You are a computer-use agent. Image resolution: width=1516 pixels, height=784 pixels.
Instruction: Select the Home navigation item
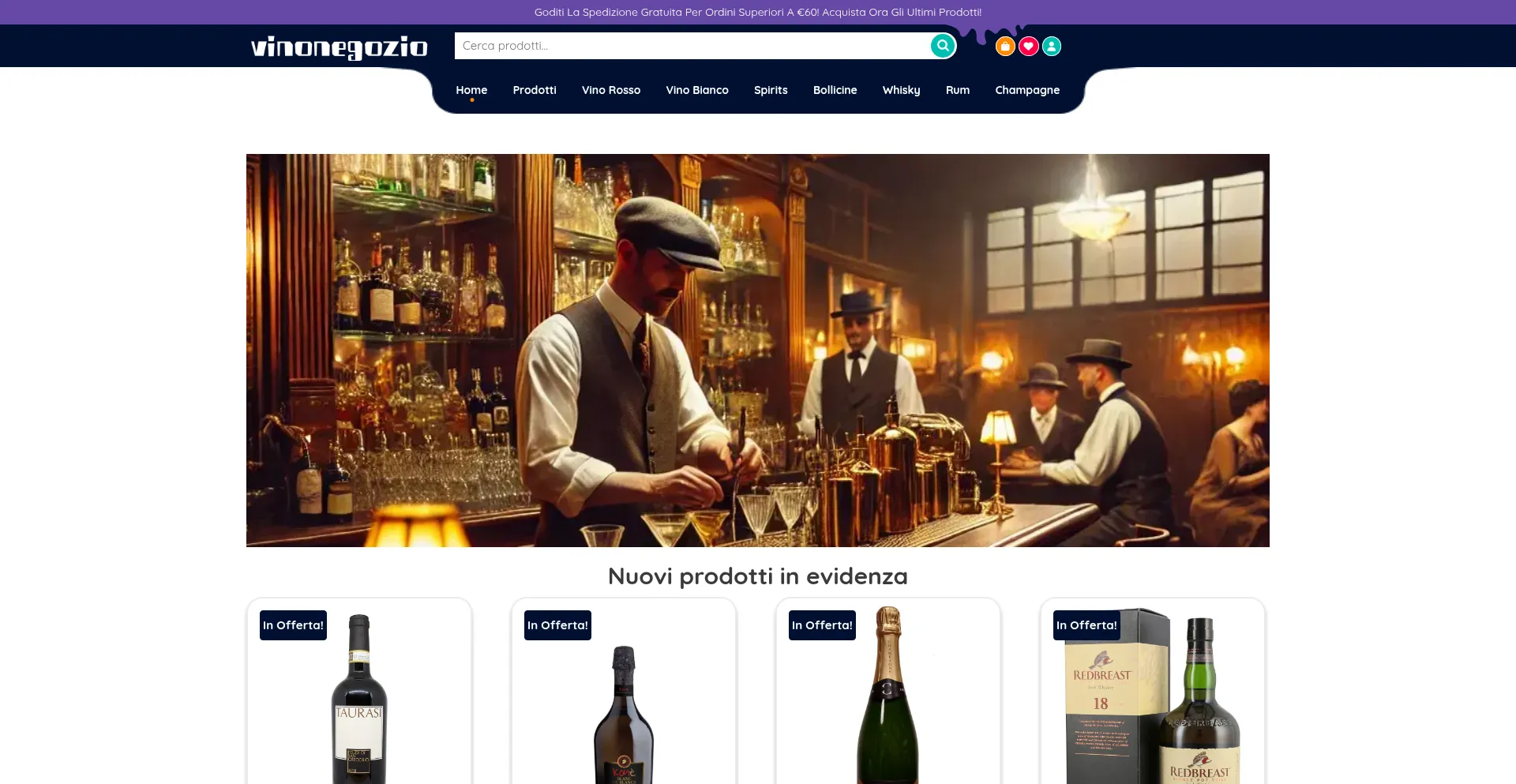click(471, 89)
